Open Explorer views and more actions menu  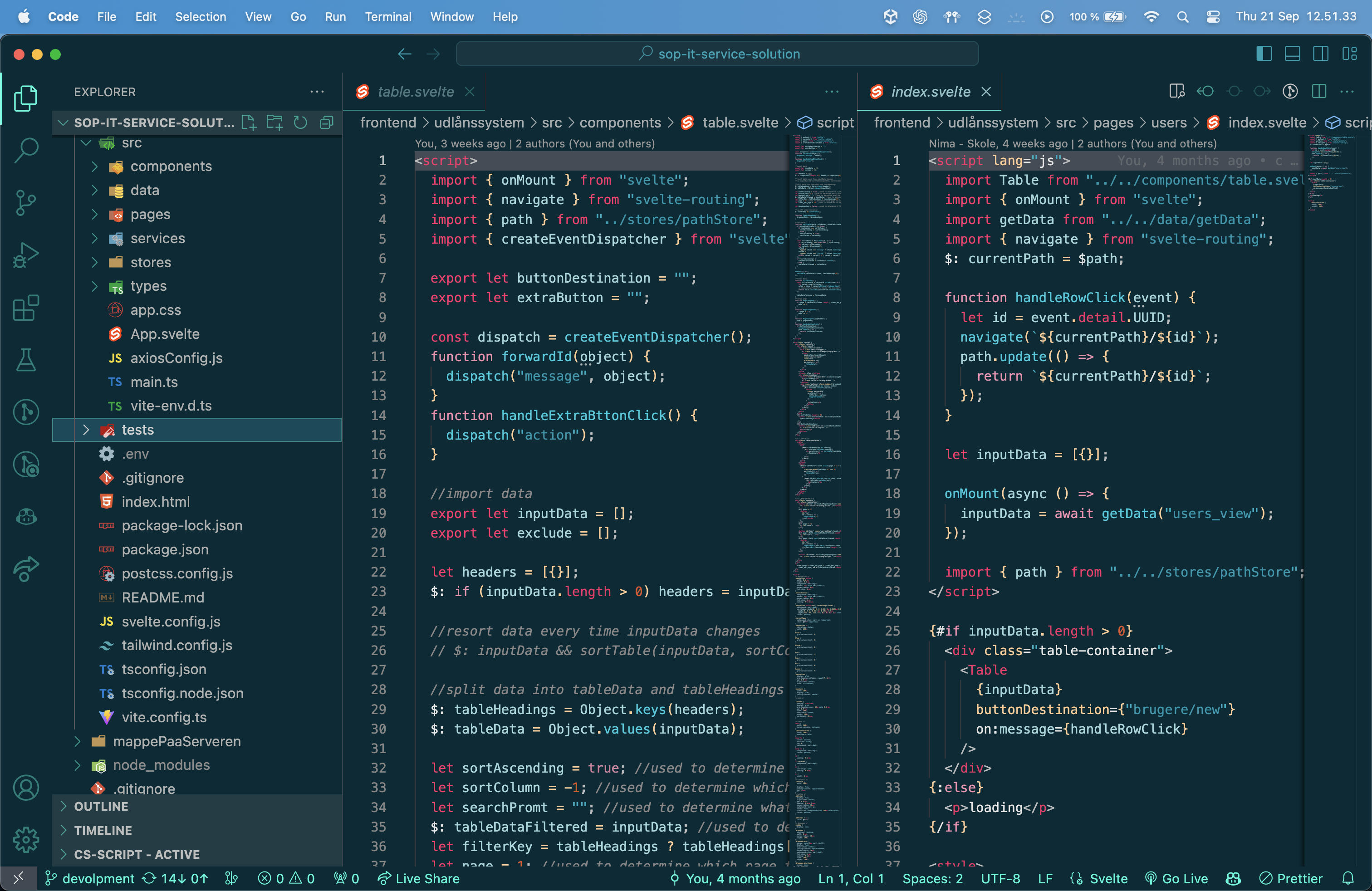[x=317, y=92]
